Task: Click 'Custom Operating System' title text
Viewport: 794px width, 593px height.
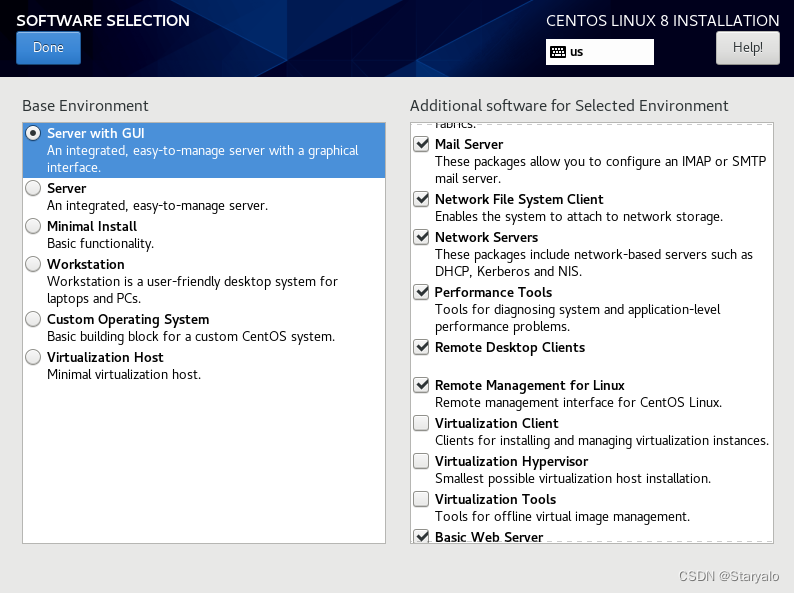Action: coord(128,320)
